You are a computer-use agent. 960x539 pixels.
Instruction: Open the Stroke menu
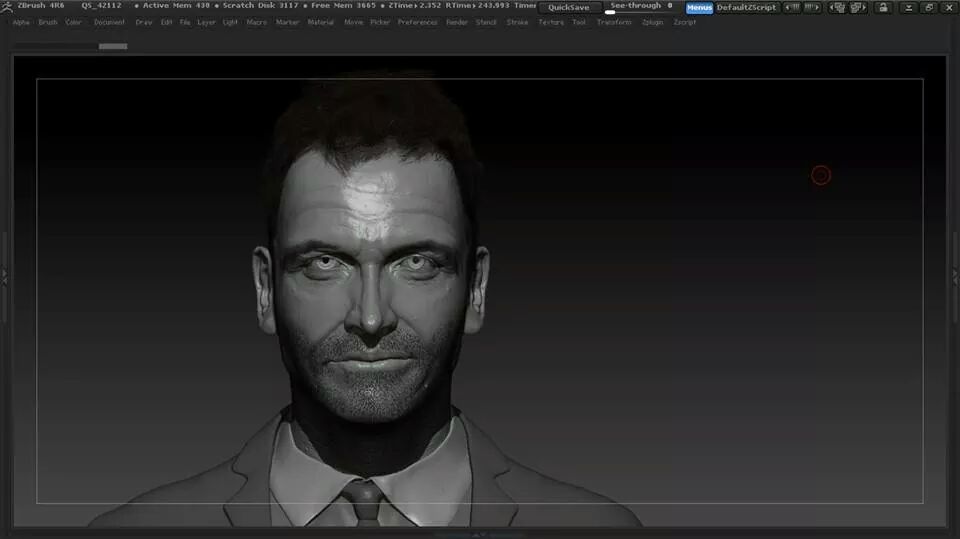[x=517, y=22]
